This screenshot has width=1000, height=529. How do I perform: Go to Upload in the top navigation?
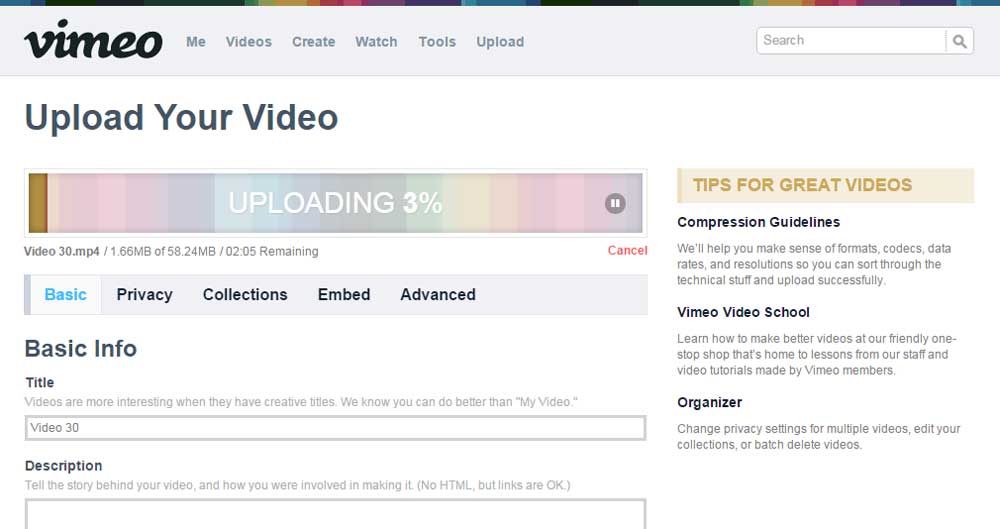click(500, 42)
